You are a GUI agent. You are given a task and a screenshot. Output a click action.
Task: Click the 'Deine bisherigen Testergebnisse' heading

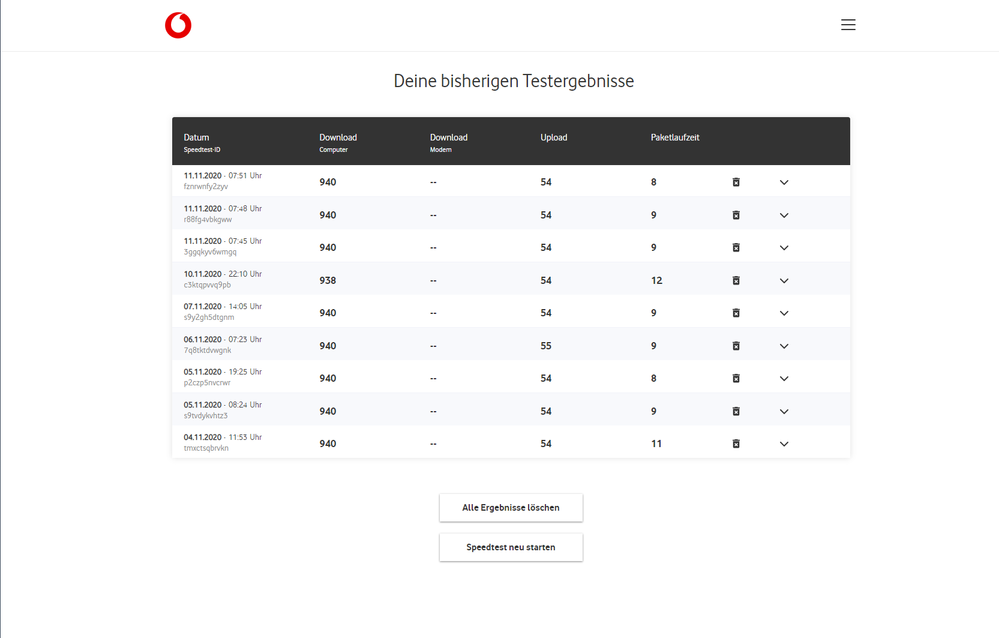514,81
